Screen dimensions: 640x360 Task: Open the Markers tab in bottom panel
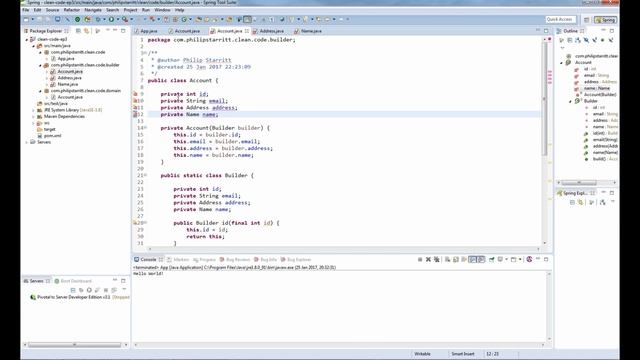181,260
